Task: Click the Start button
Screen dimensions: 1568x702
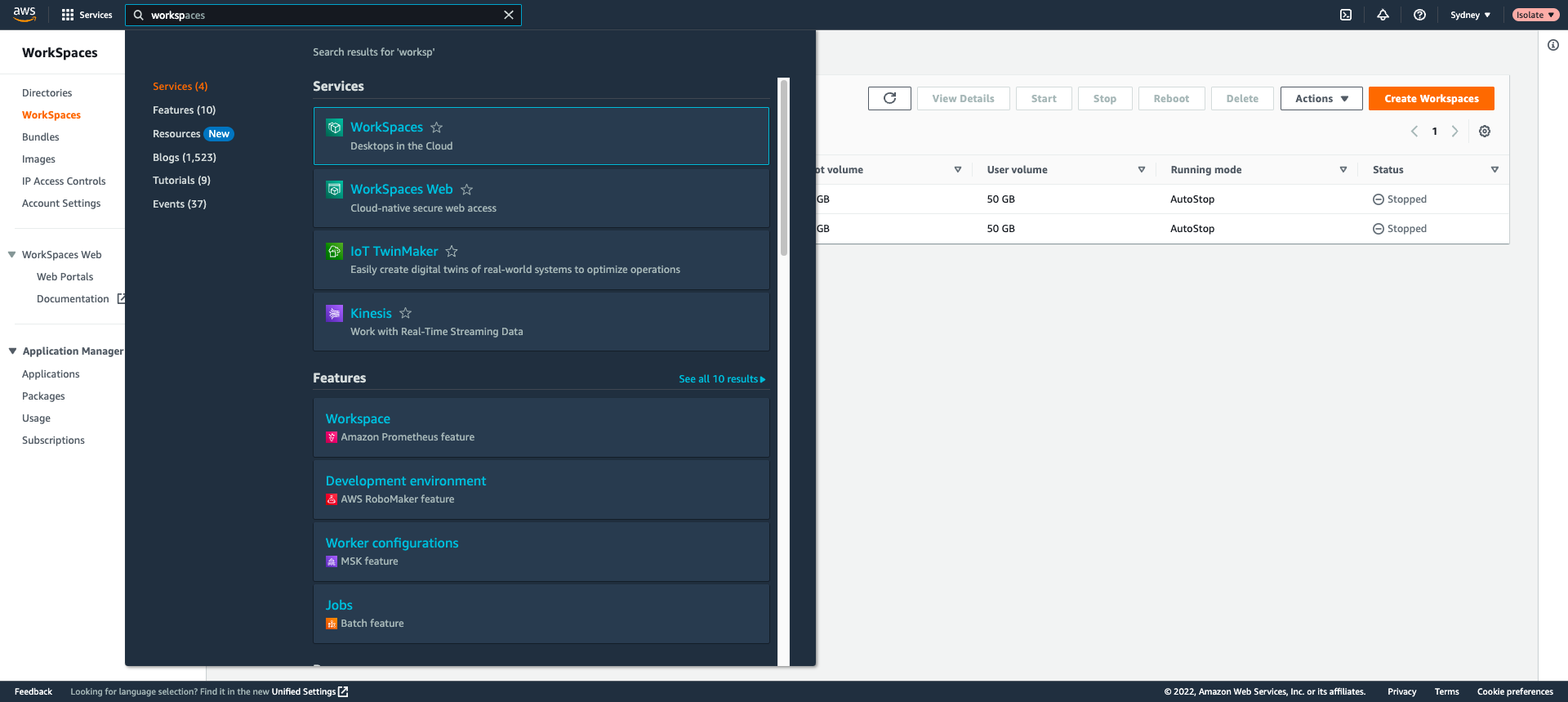Action: pyautogui.click(x=1044, y=99)
